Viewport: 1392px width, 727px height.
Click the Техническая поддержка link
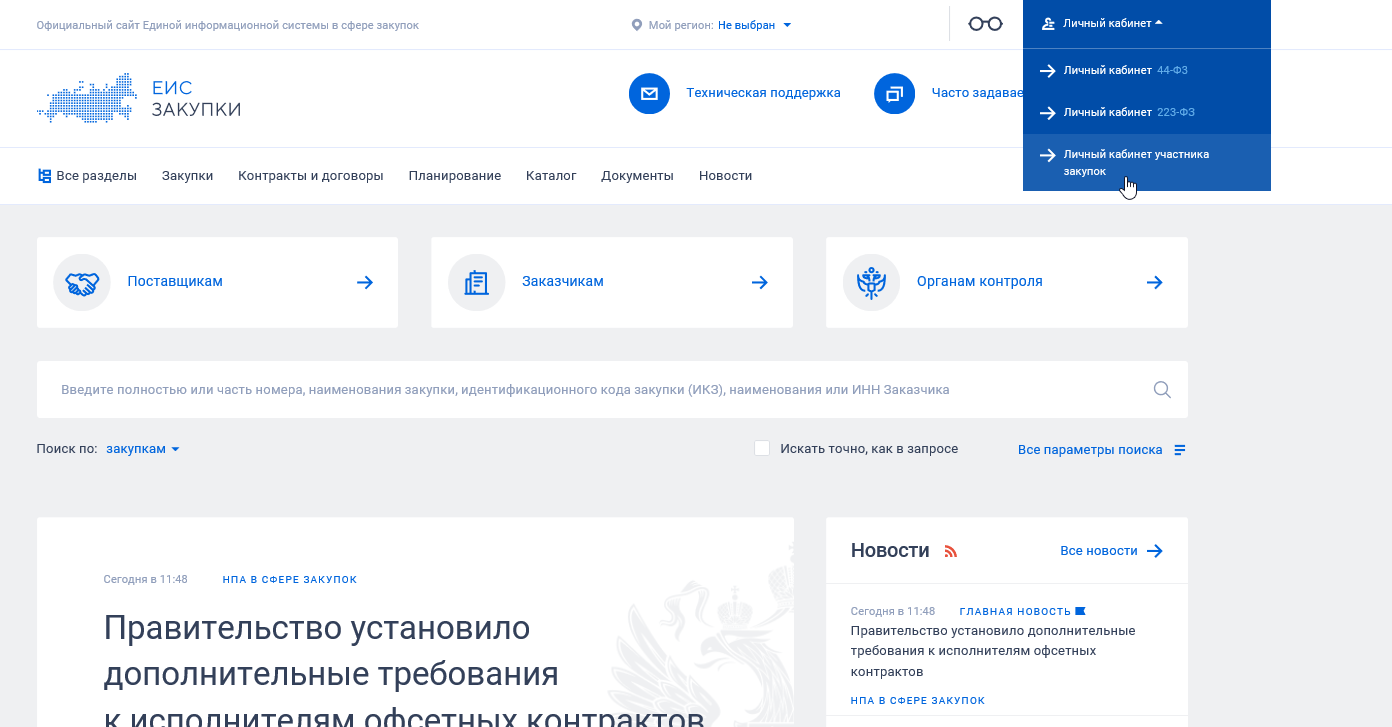(x=763, y=93)
